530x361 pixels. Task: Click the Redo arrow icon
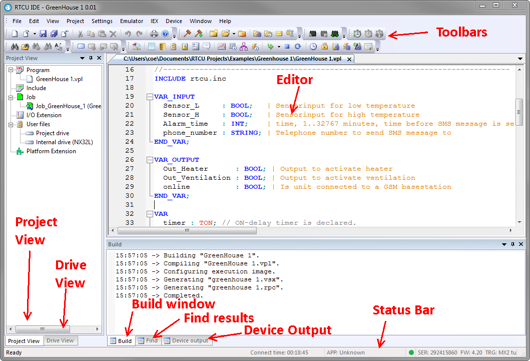[x=139, y=33]
